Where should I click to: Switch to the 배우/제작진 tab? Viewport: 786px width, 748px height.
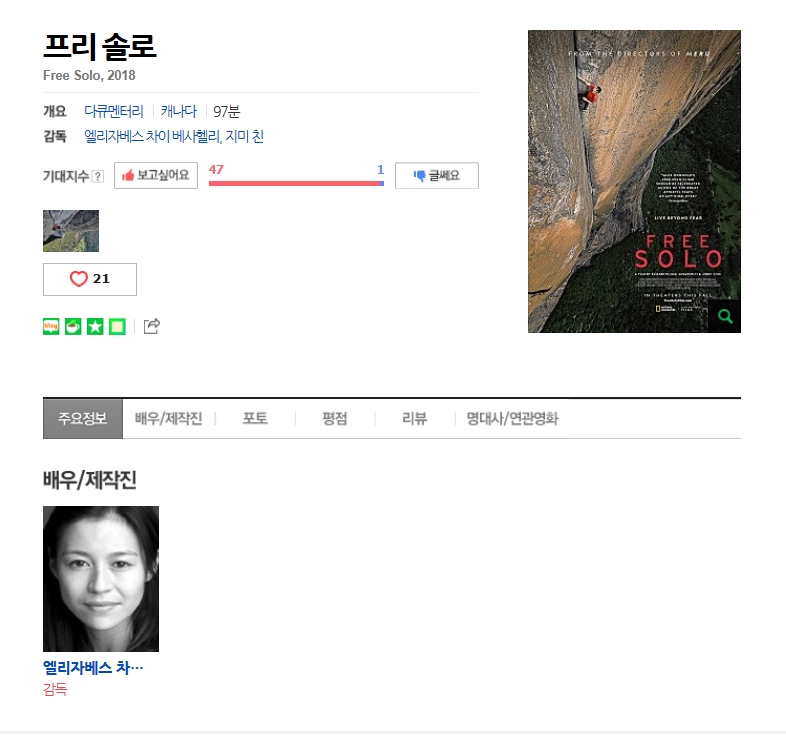[x=168, y=419]
